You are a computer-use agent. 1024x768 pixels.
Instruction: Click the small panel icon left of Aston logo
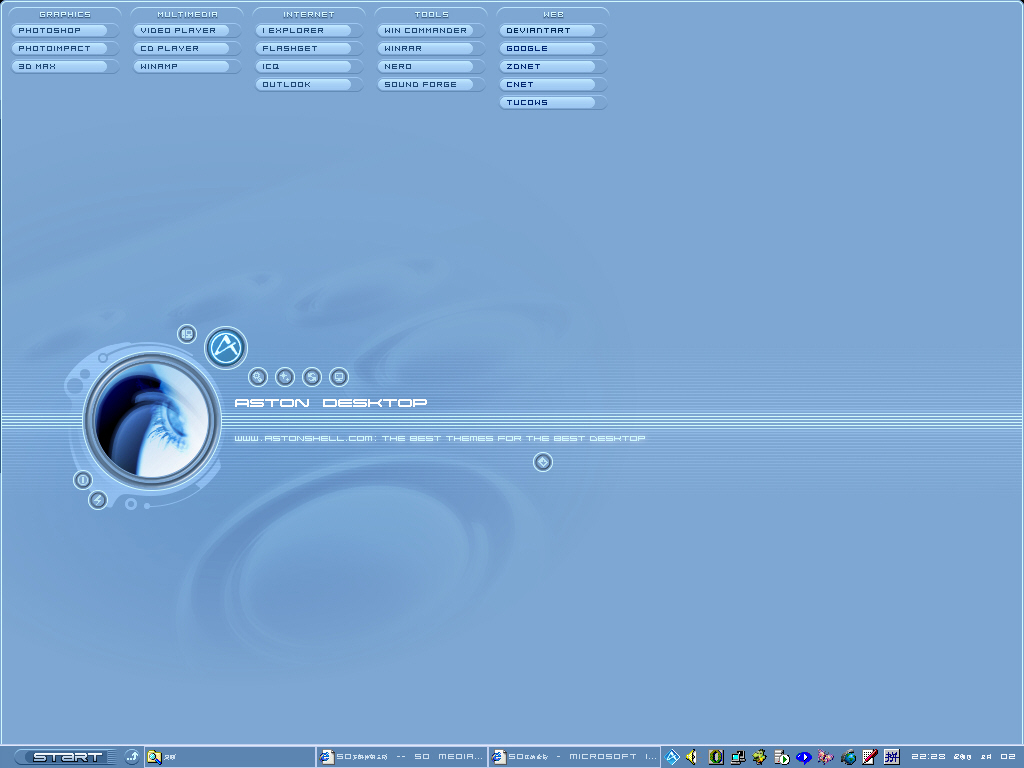(187, 334)
